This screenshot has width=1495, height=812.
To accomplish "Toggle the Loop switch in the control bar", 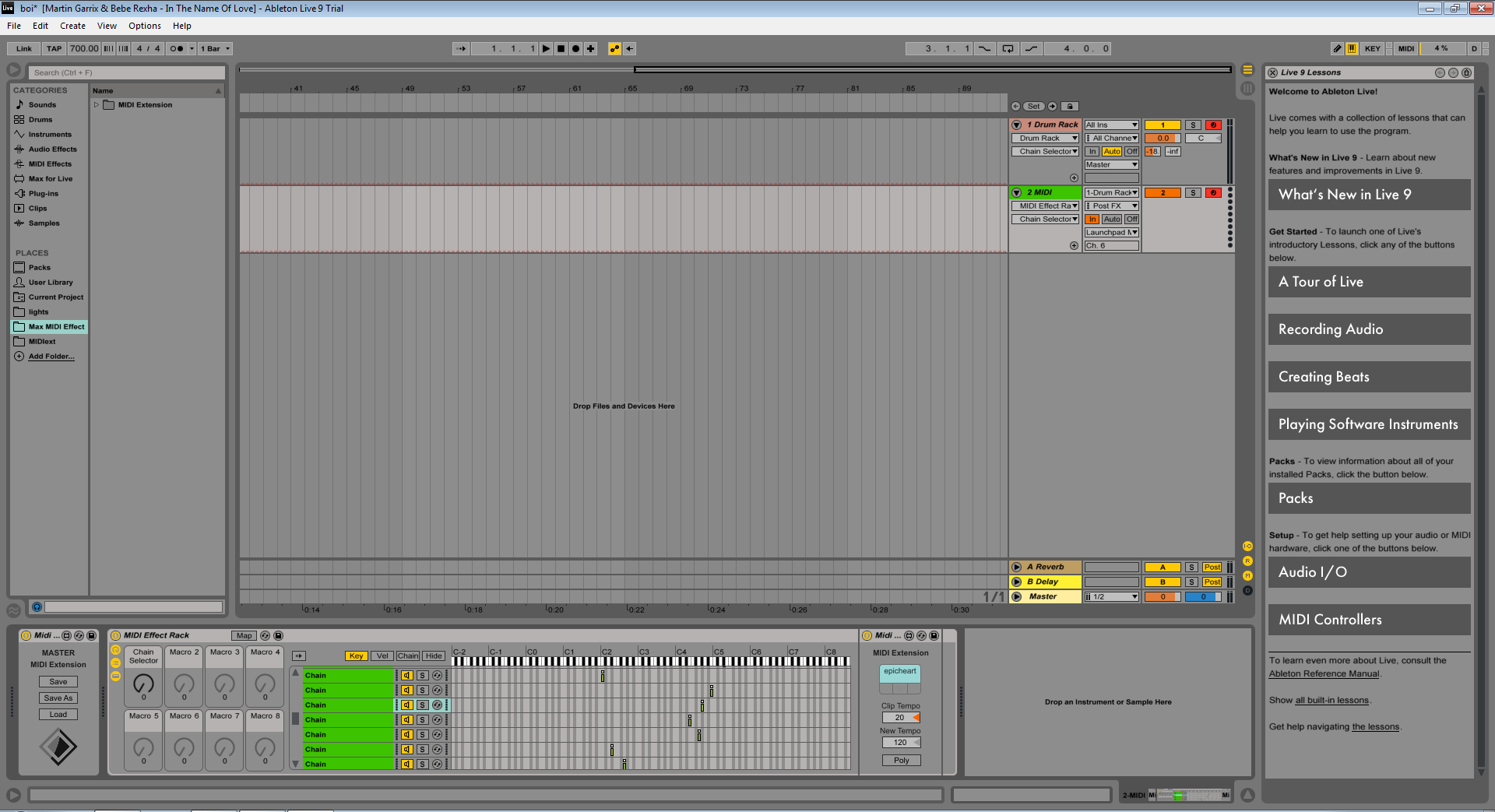I will (x=1008, y=48).
